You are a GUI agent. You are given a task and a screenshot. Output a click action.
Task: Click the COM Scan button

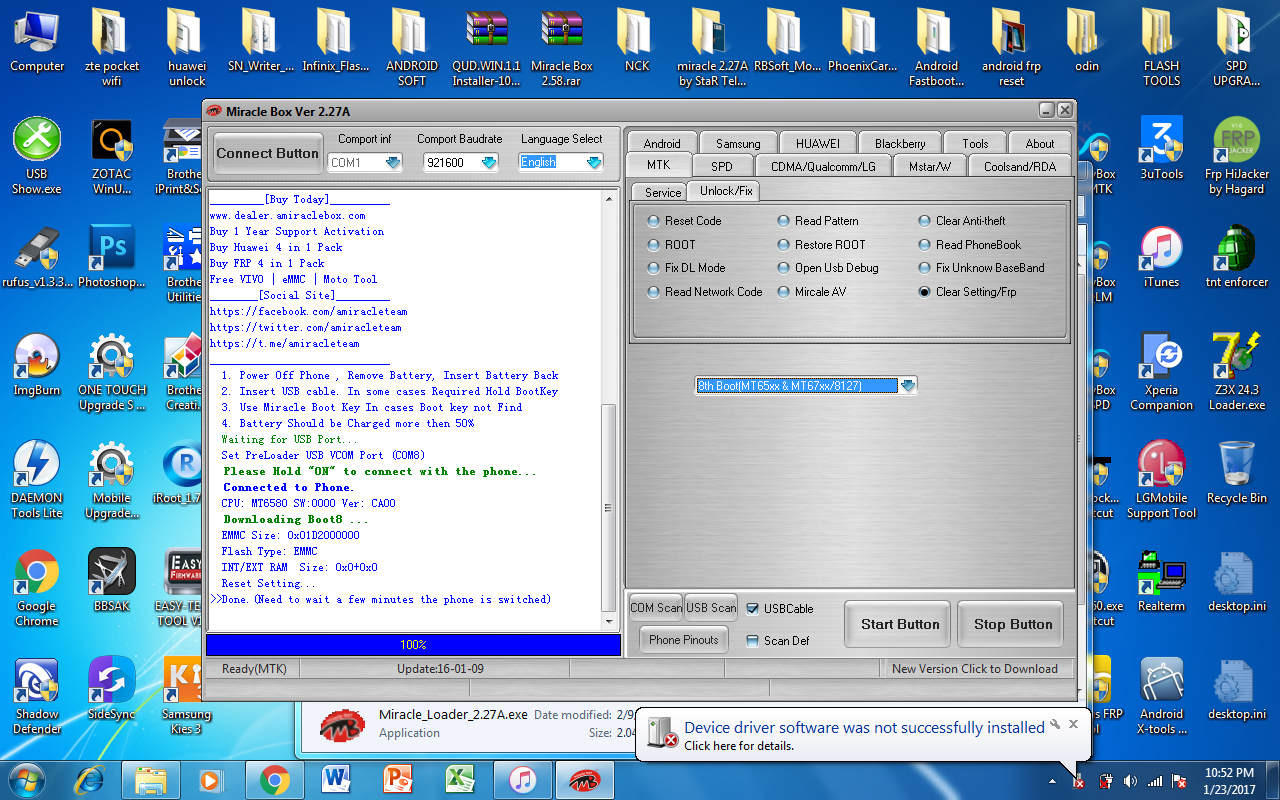(656, 607)
